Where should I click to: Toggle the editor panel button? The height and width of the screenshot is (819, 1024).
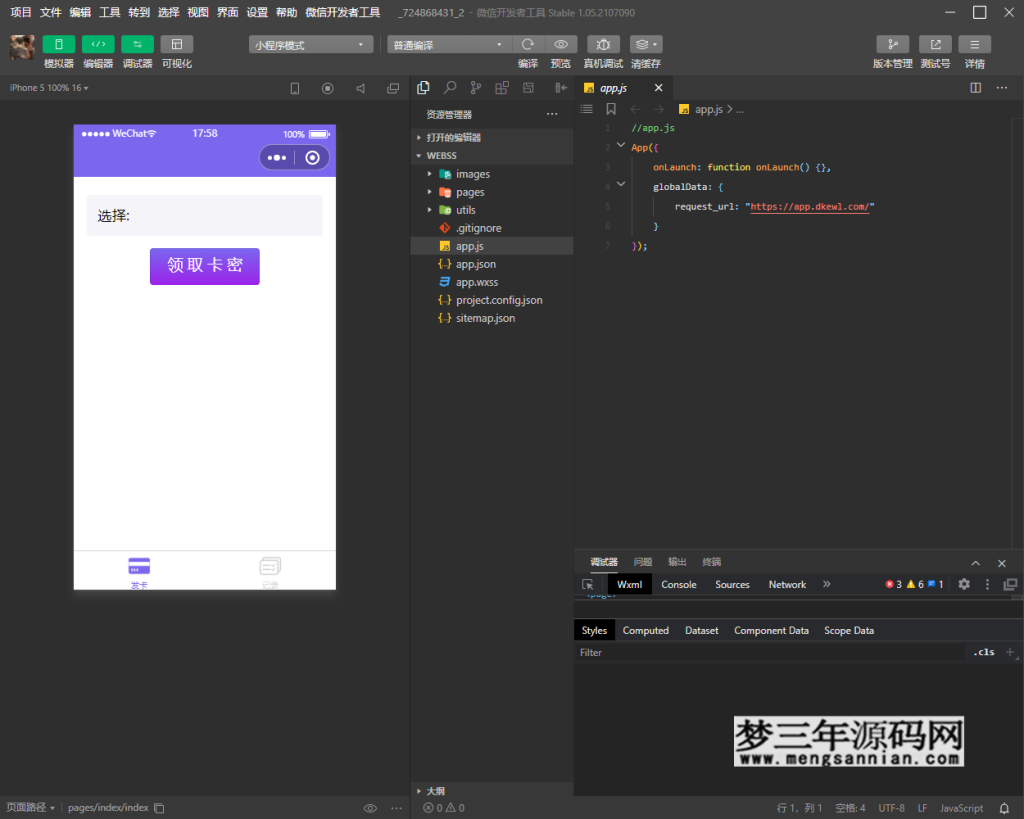(x=98, y=45)
